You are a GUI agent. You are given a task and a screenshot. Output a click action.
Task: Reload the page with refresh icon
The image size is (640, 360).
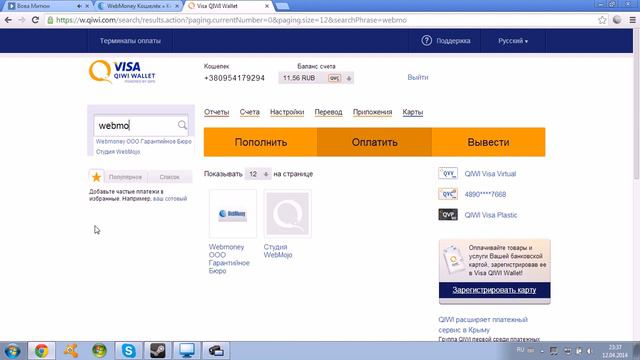click(x=35, y=20)
